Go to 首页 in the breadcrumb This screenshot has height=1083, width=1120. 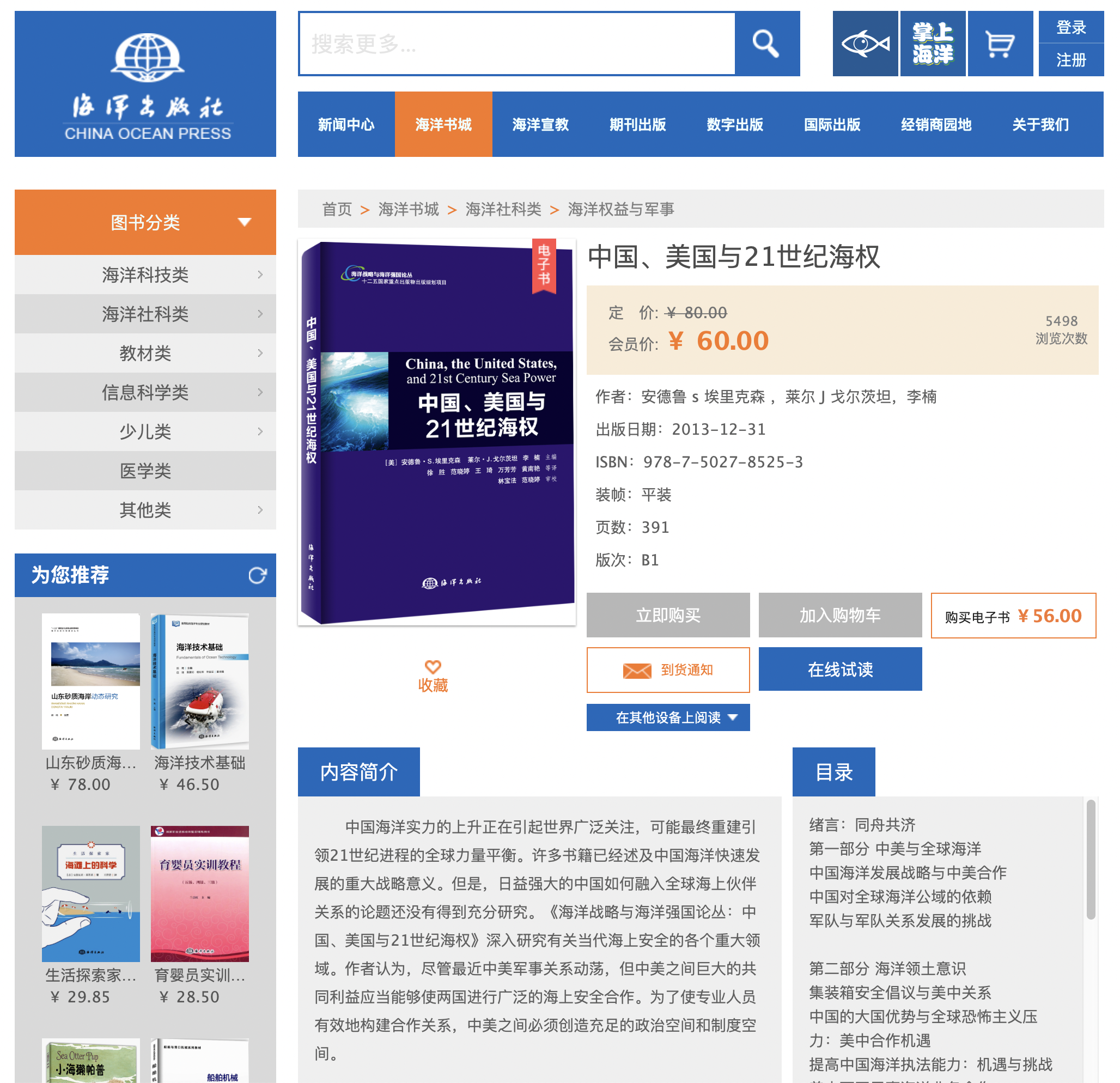click(337, 209)
